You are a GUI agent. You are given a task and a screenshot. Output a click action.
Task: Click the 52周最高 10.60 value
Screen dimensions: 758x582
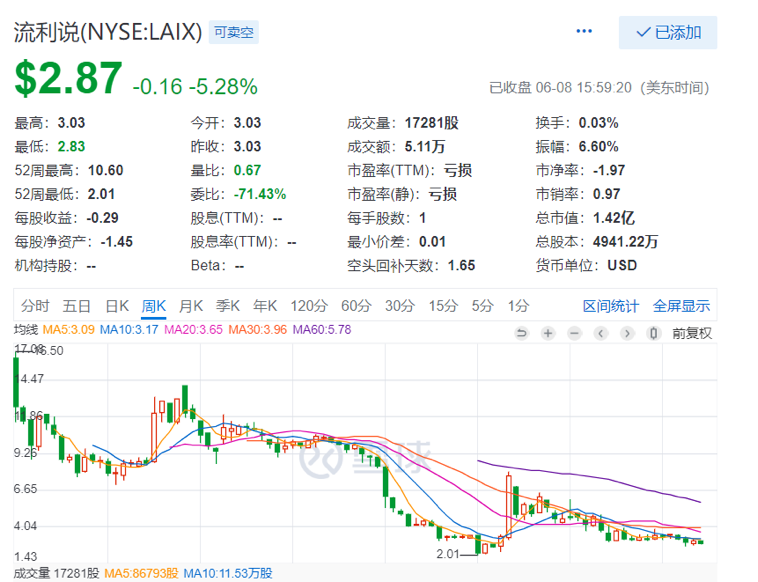pyautogui.click(x=105, y=170)
